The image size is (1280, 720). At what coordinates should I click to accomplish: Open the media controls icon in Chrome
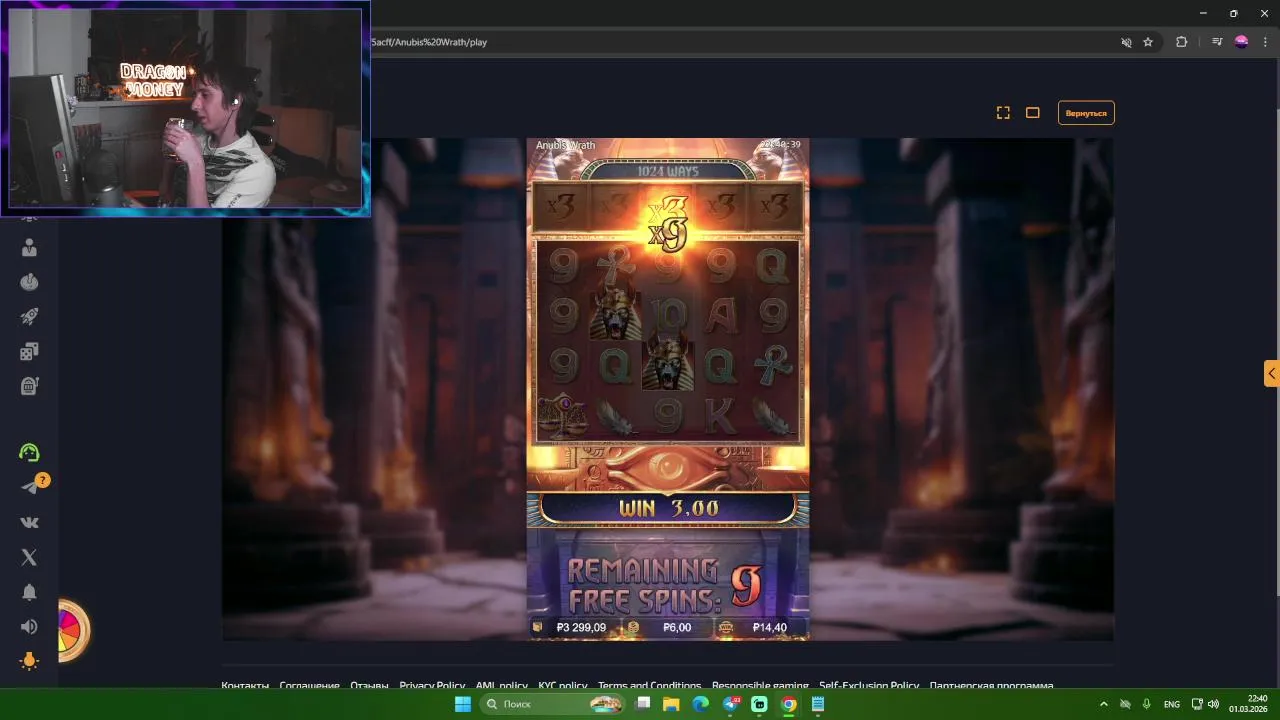coord(1217,42)
